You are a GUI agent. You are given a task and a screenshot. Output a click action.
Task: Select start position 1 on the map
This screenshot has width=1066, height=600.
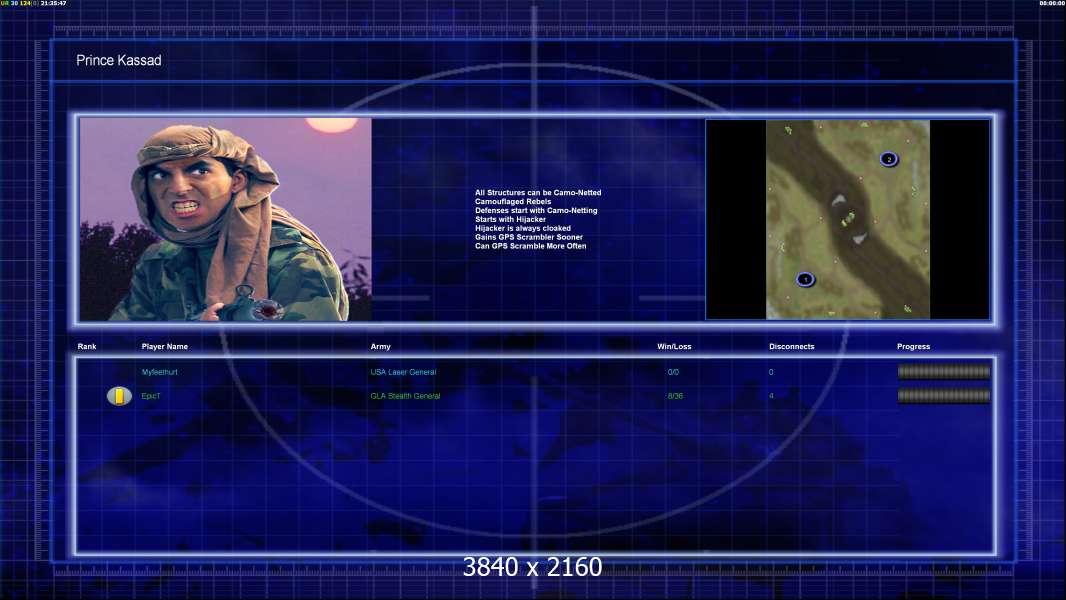pos(806,279)
